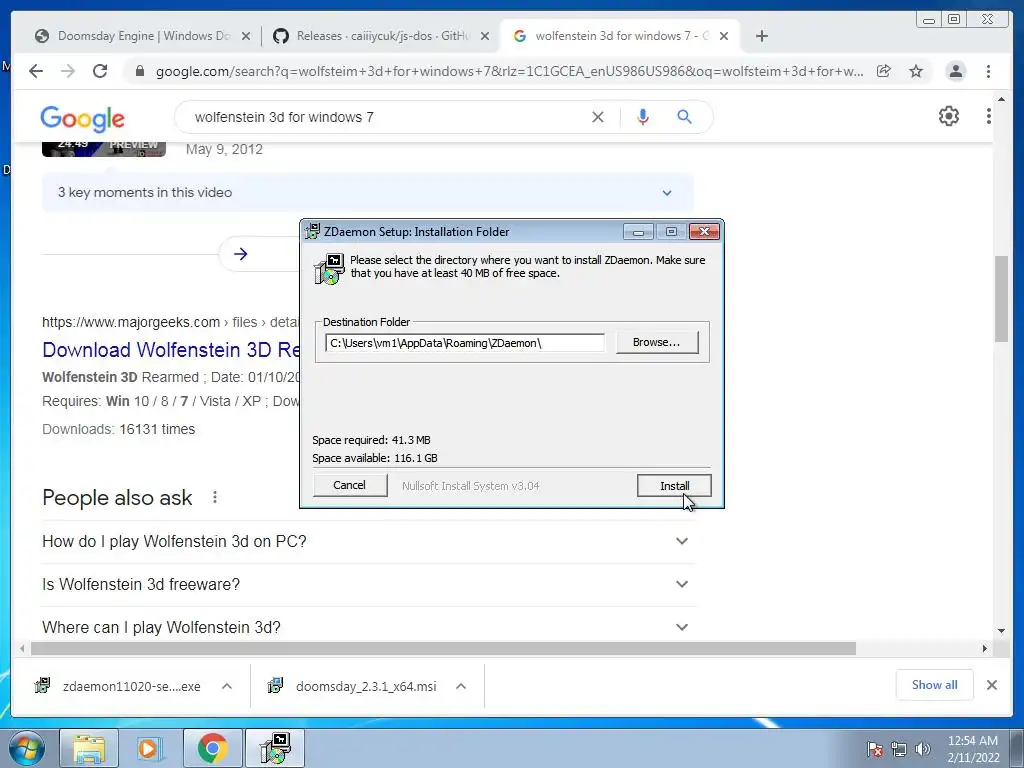Click the majorgeeks.com URL breadcrumb
The width and height of the screenshot is (1024, 768).
pyautogui.click(x=170, y=322)
